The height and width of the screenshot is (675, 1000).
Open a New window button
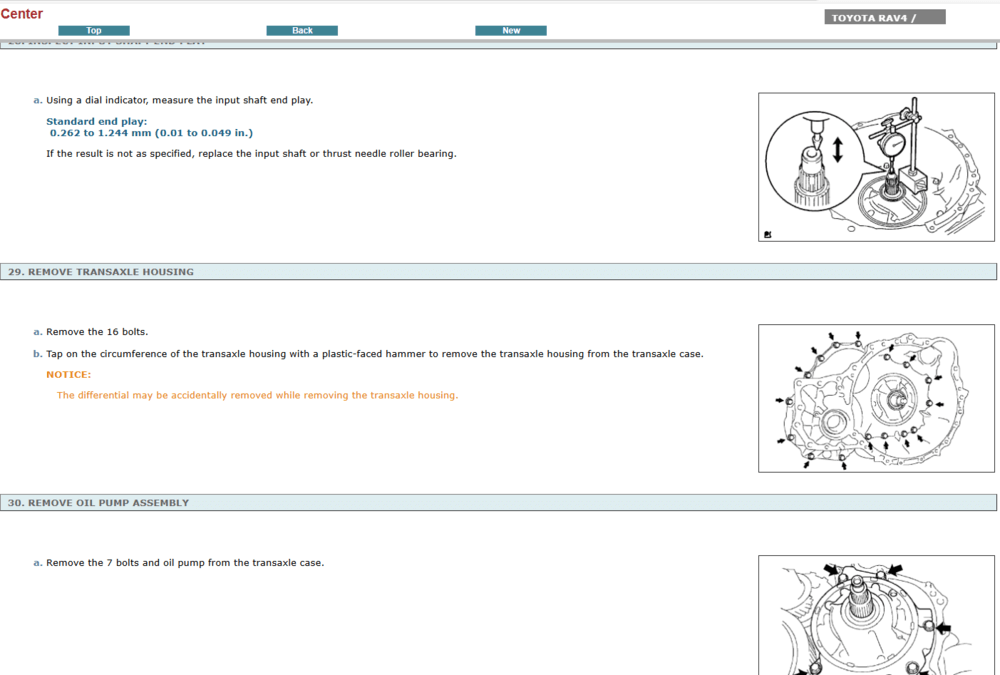(x=511, y=31)
